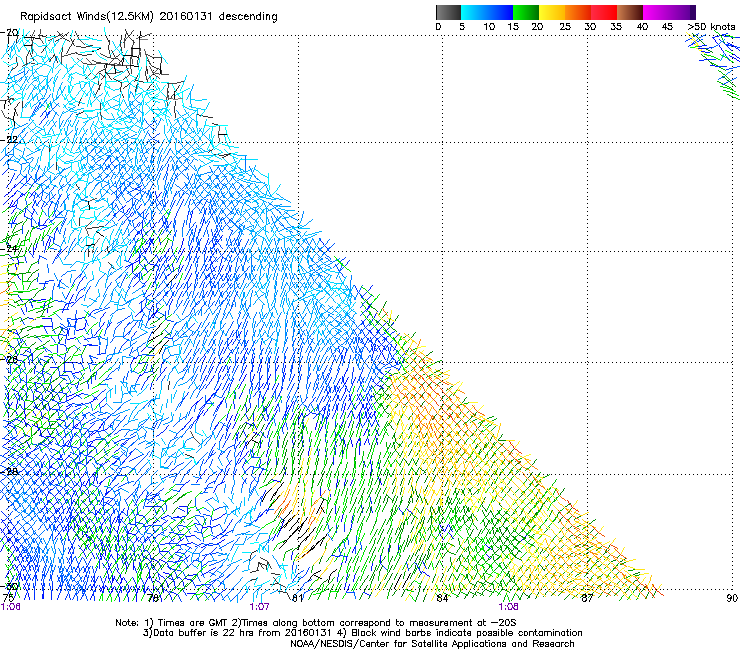This screenshot has height=650, width=740.
Task: Click the purple '1:07' time marker
Action: coord(259,607)
